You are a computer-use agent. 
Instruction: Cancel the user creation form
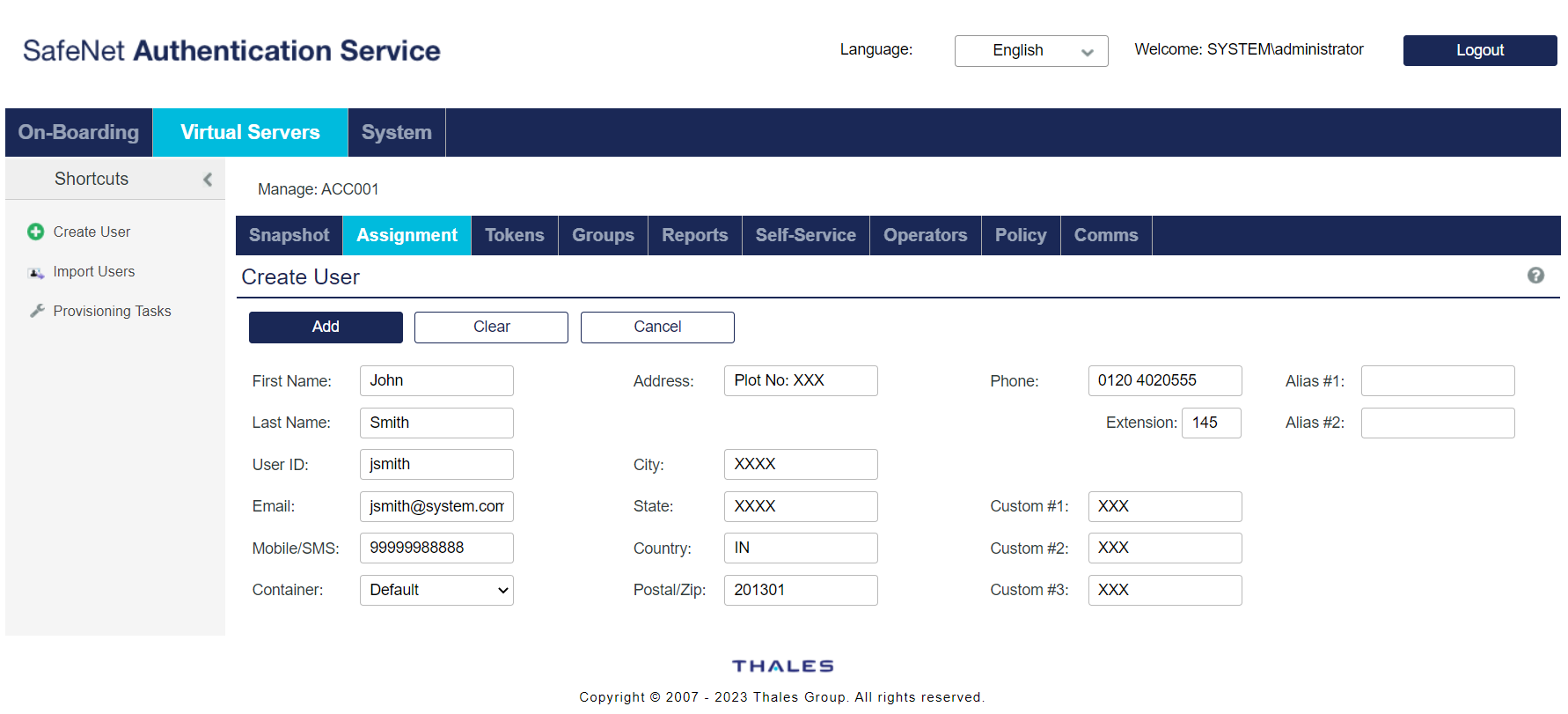pos(657,327)
